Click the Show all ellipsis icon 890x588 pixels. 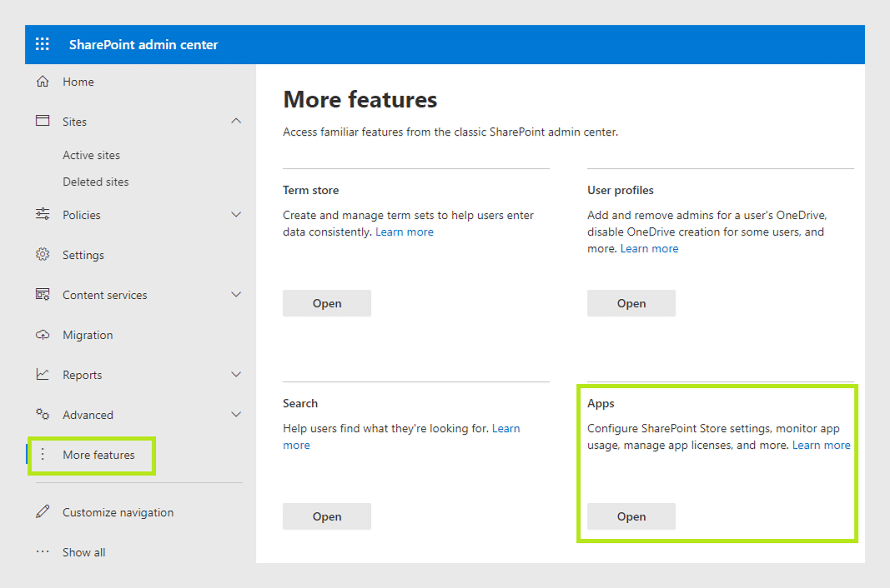(x=43, y=551)
